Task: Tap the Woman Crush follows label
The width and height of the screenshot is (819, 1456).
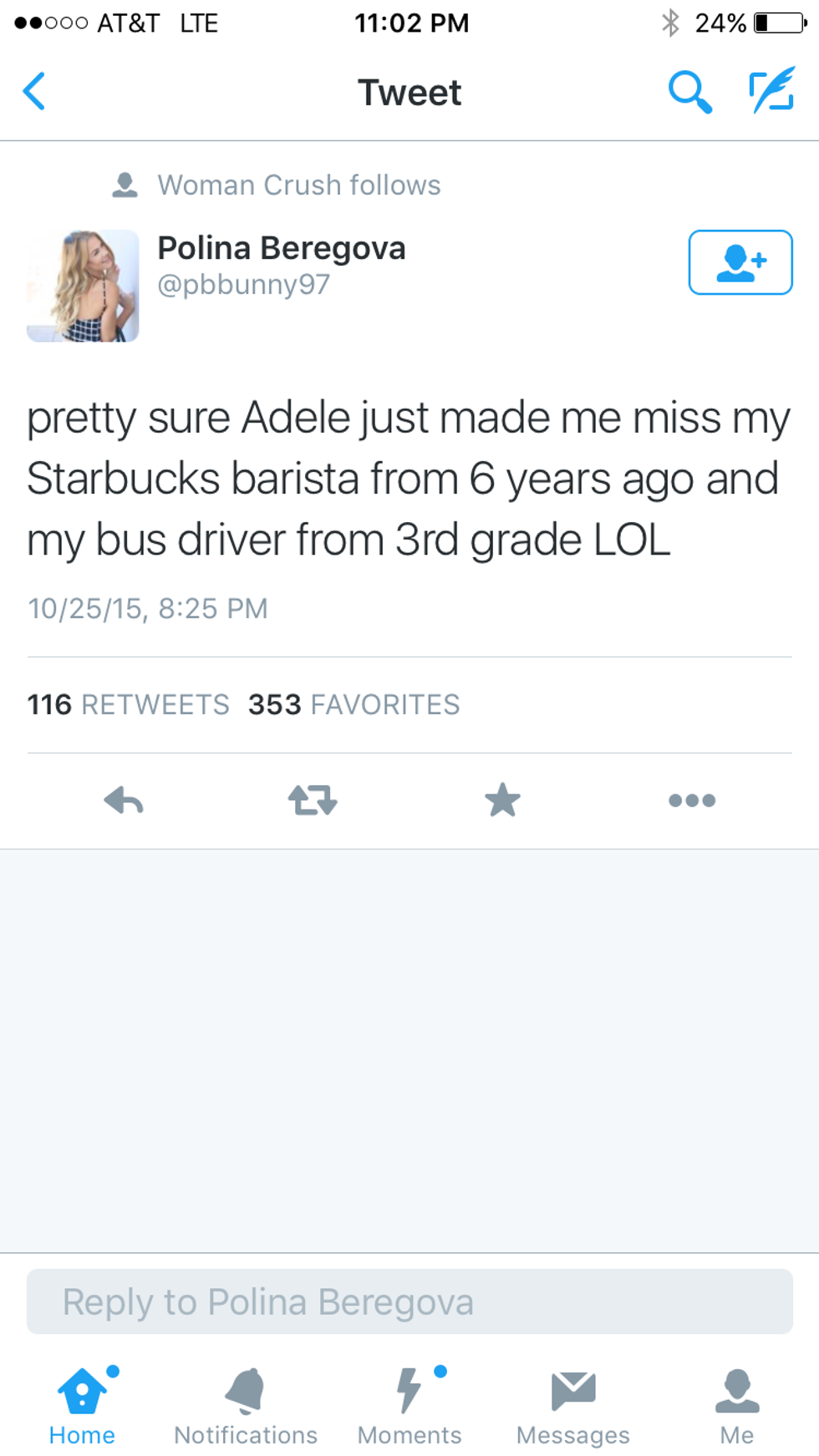Action: coord(298,185)
